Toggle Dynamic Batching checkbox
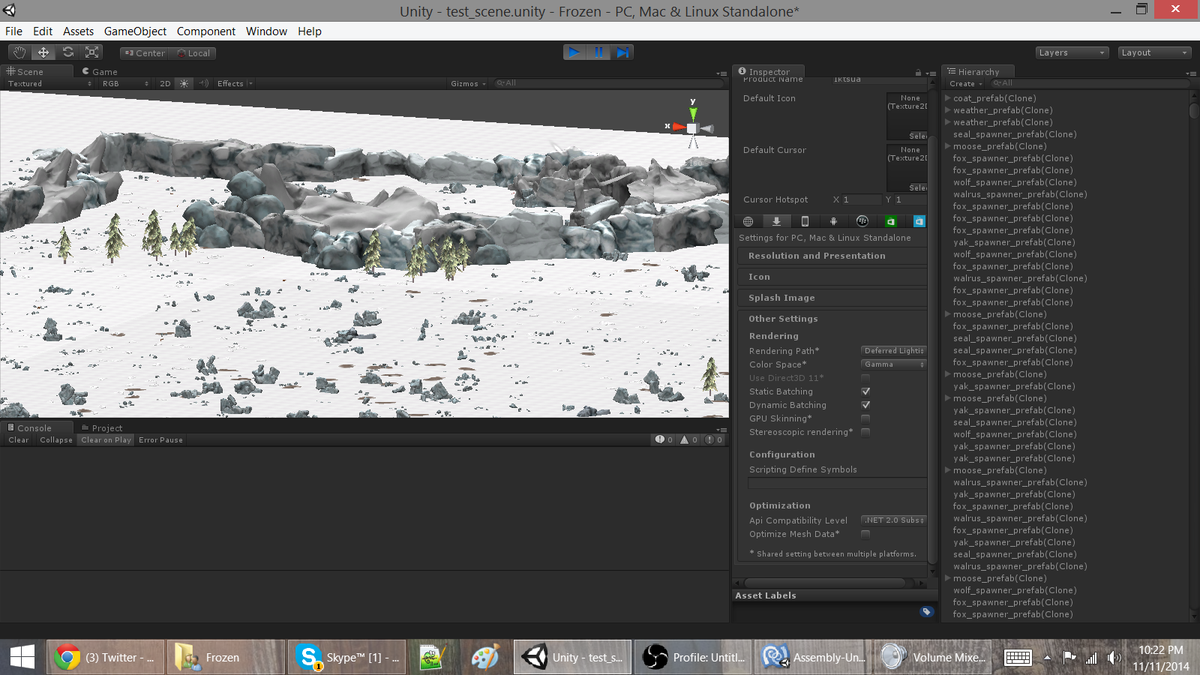The width and height of the screenshot is (1200, 675). [x=866, y=405]
